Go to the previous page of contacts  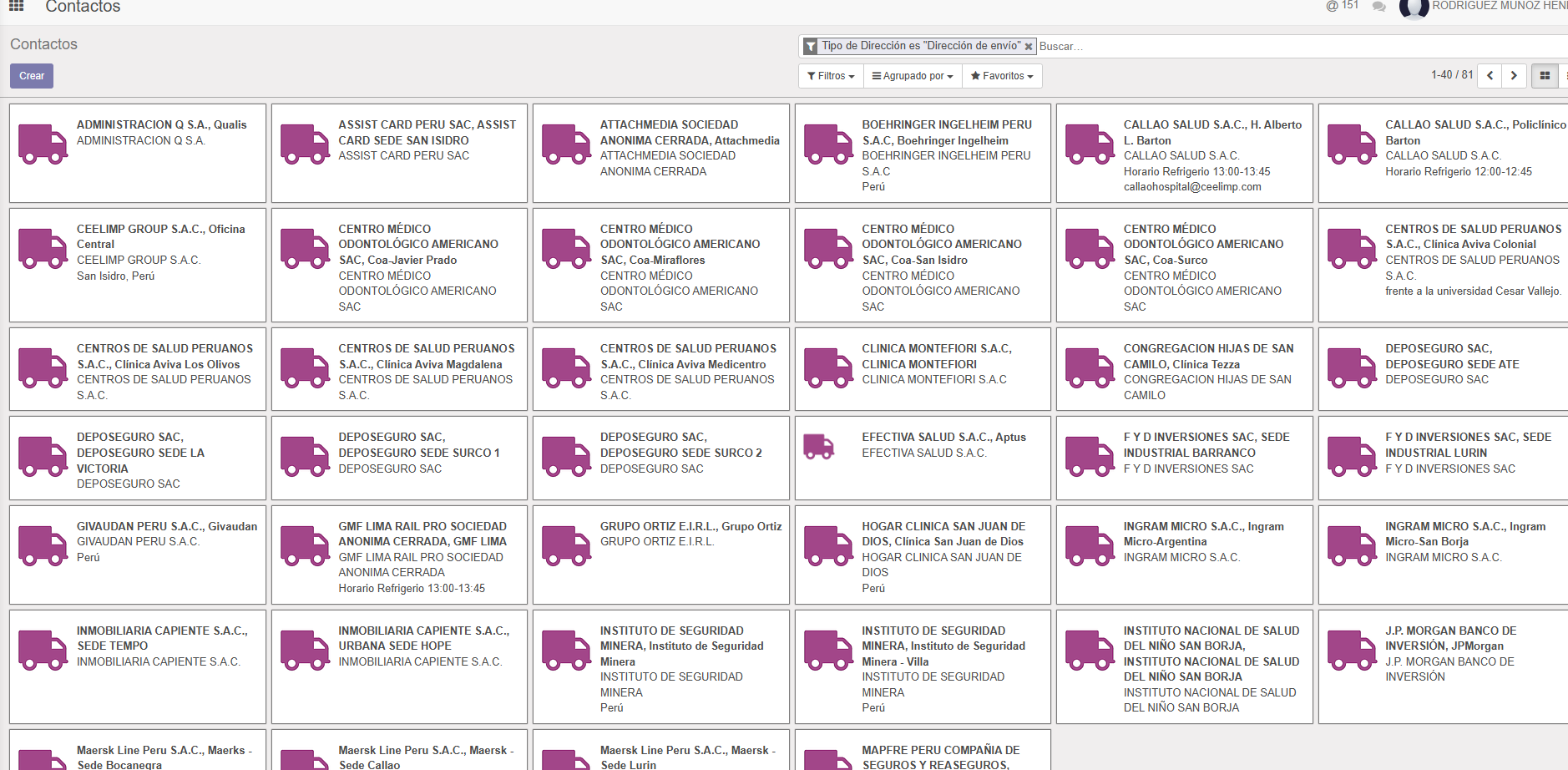(x=1490, y=76)
